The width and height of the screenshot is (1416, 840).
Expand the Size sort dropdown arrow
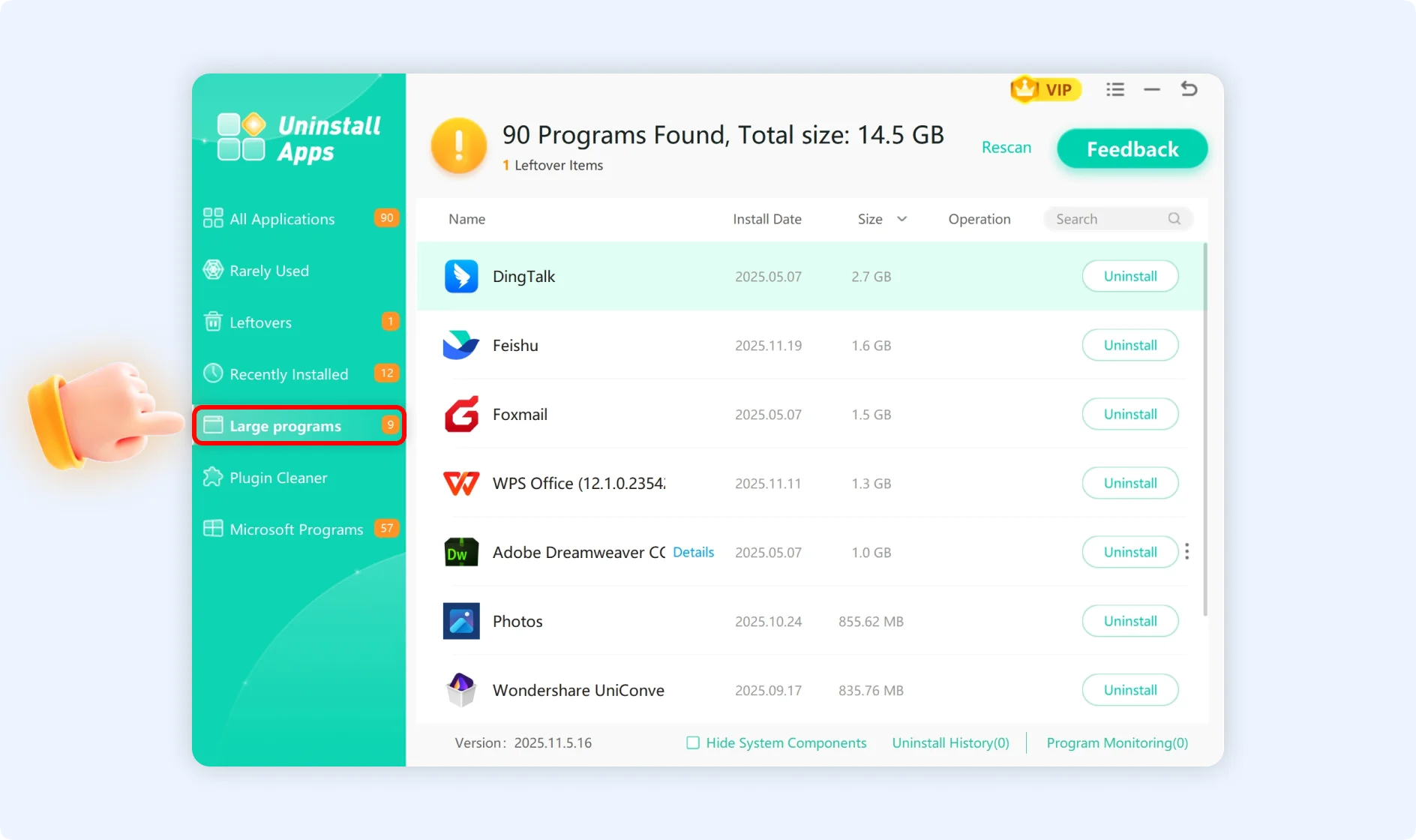(x=901, y=219)
